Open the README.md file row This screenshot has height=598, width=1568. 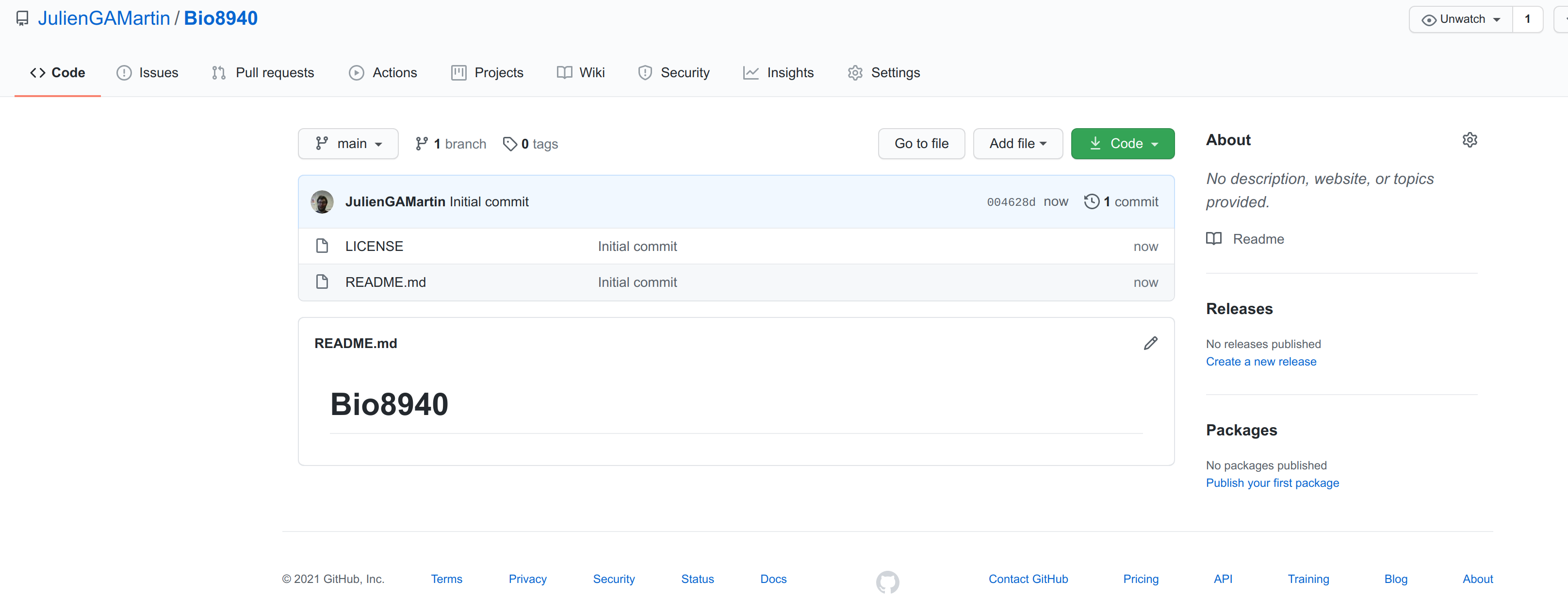[x=385, y=282]
